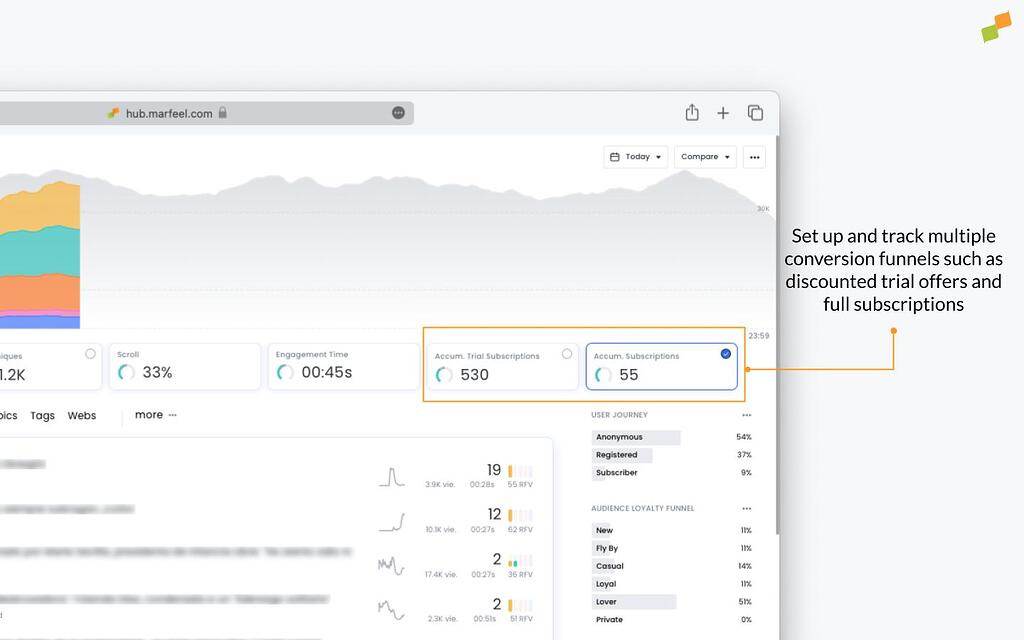Deselect the Accum. Subscriptions checked toggle
Viewport: 1024px width, 640px height.
coord(726,354)
